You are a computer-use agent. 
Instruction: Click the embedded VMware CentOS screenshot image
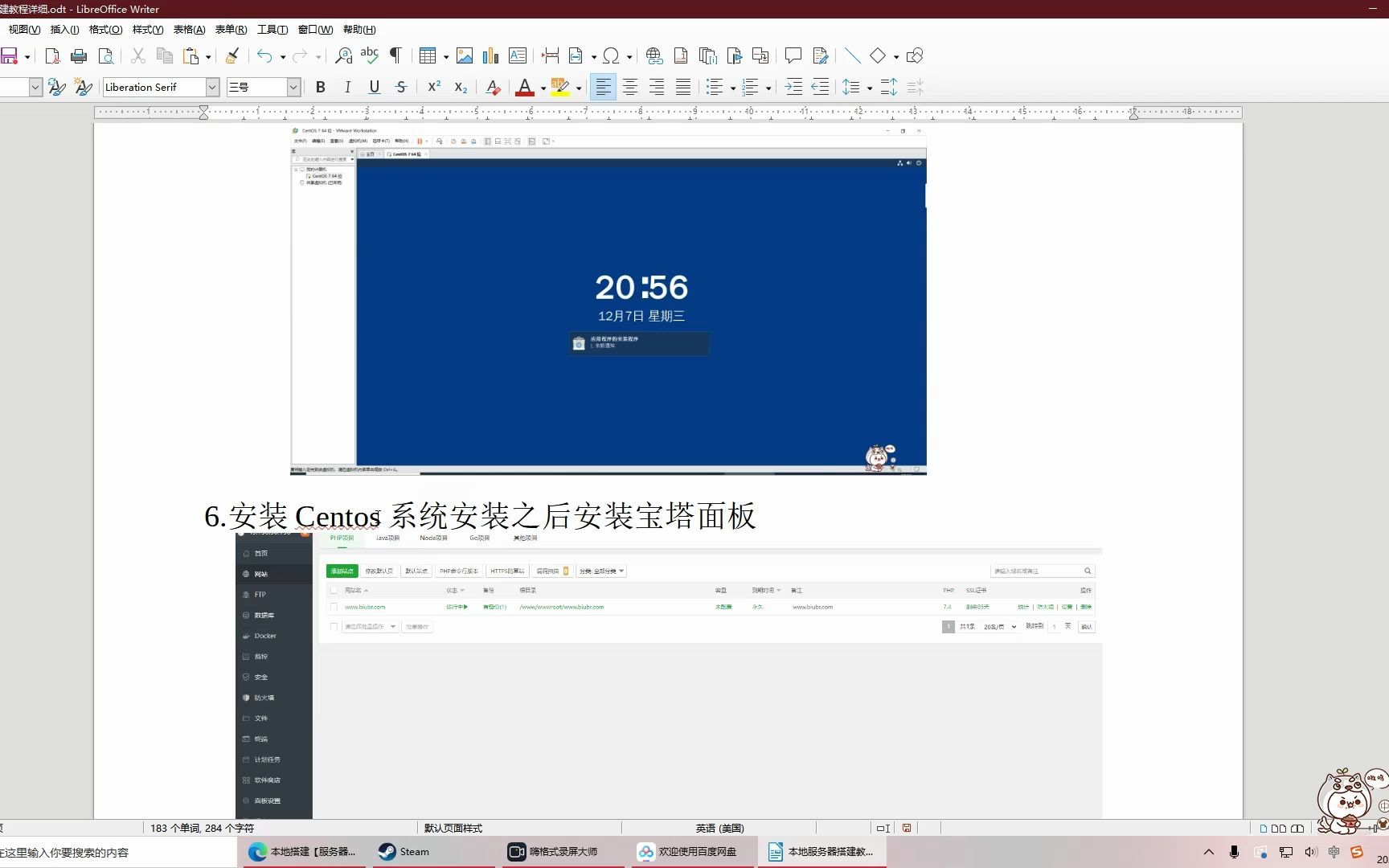(x=608, y=299)
